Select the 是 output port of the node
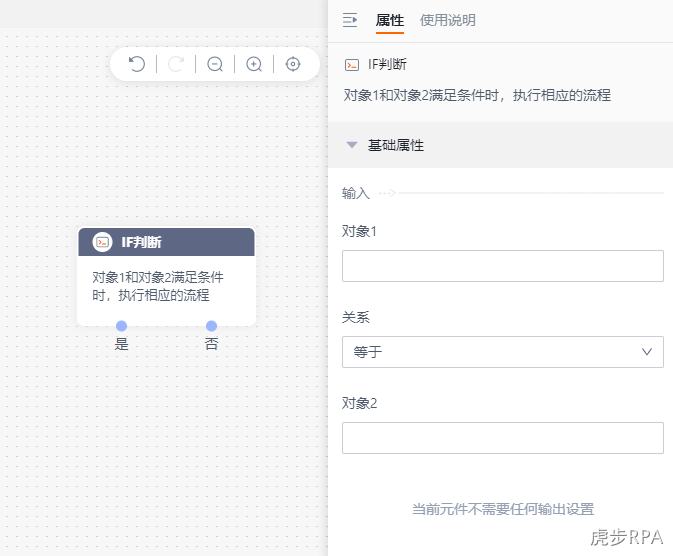673x556 pixels. pos(121,326)
